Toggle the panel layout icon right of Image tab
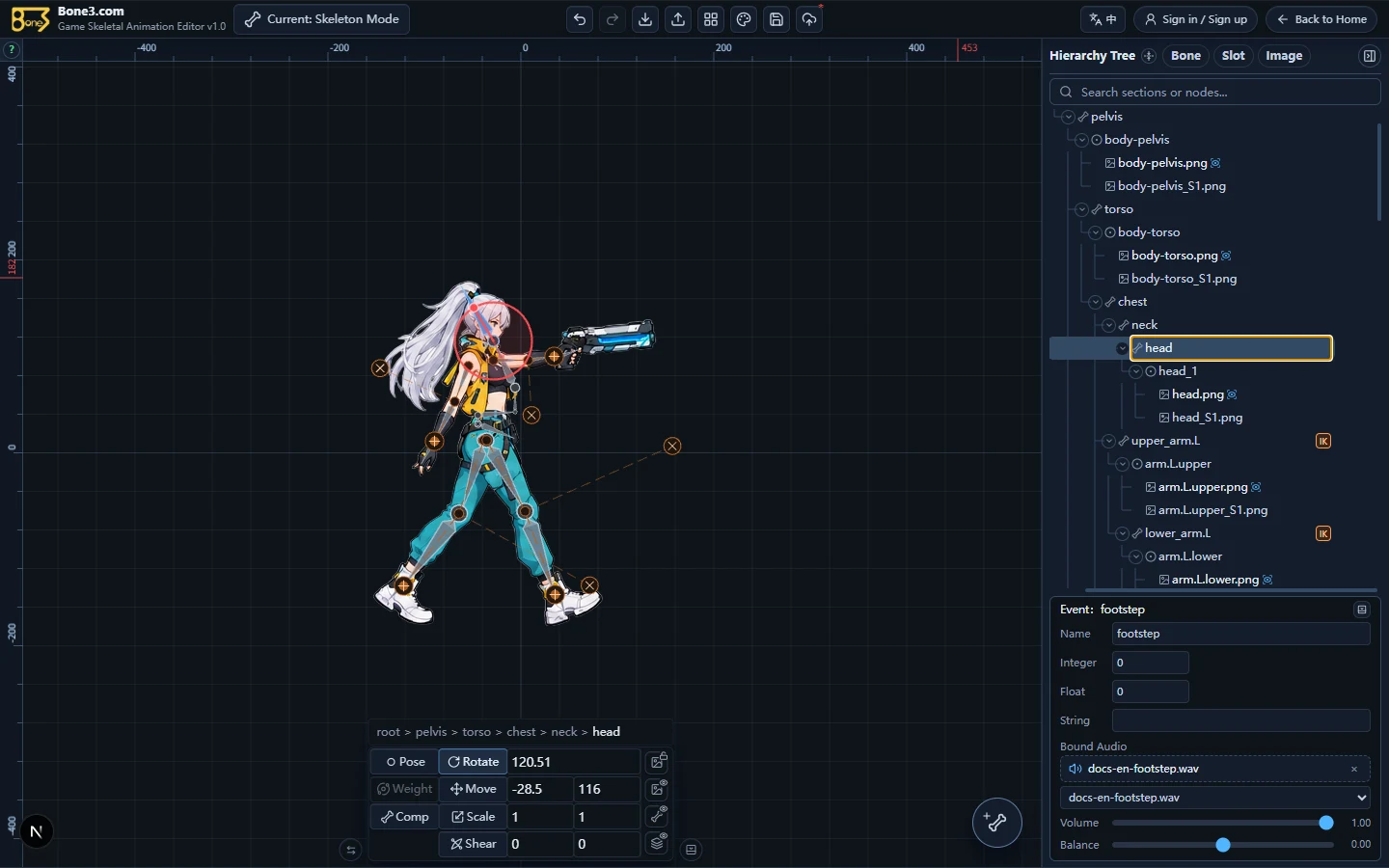1389x868 pixels. point(1369,56)
